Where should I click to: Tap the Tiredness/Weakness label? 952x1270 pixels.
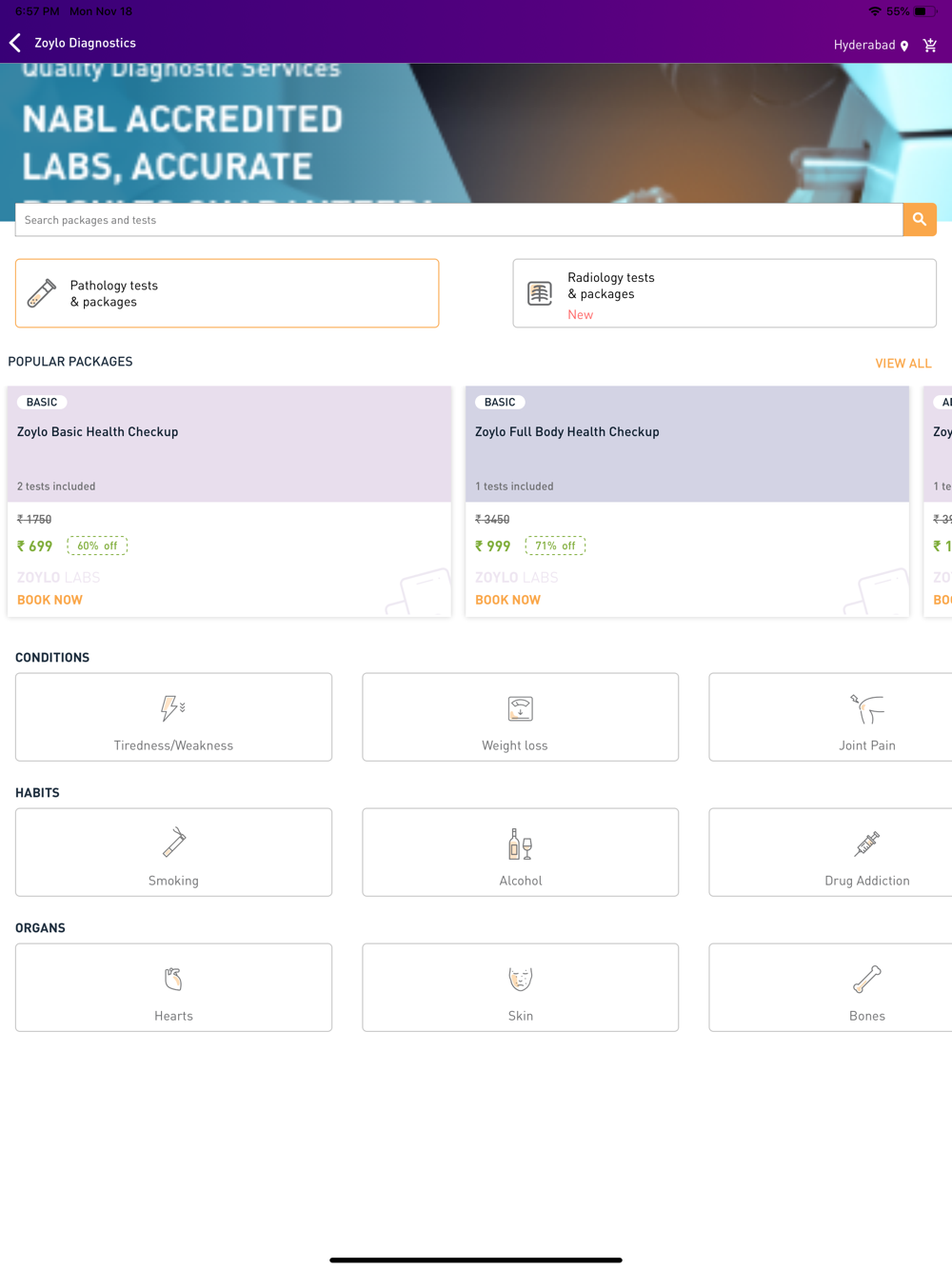click(173, 745)
